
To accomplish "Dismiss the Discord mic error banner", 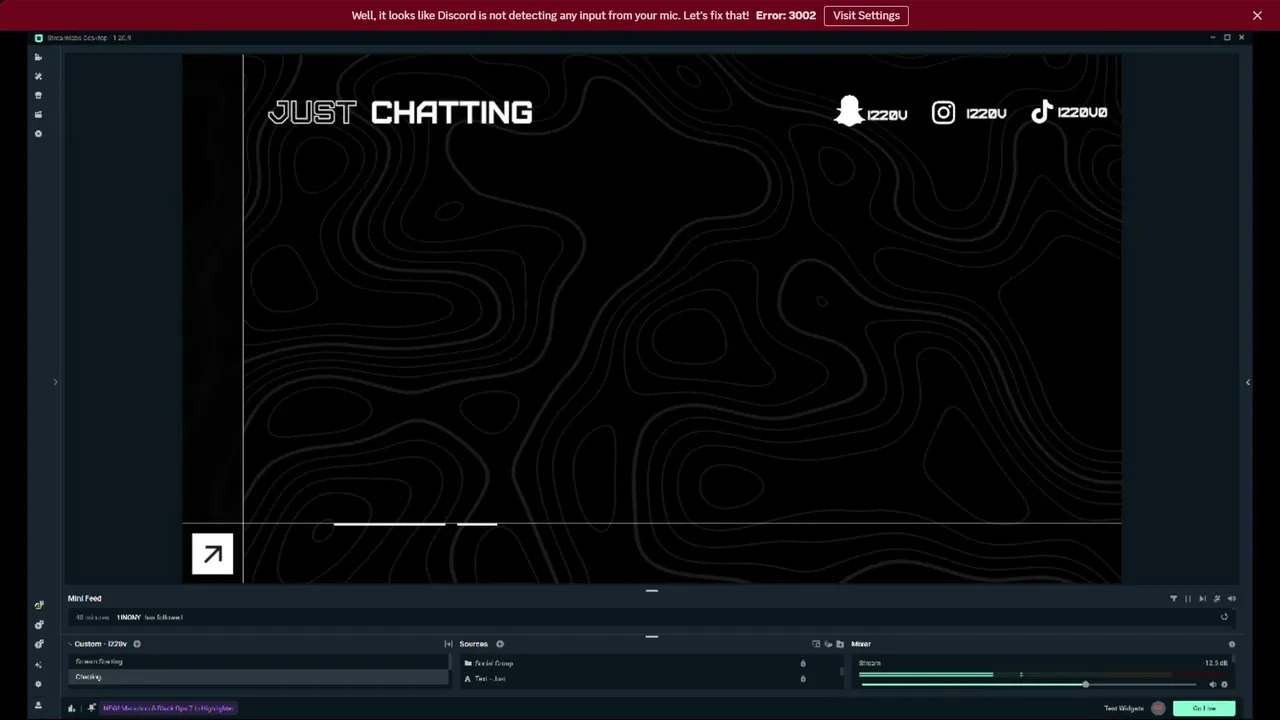I will pyautogui.click(x=1257, y=15).
